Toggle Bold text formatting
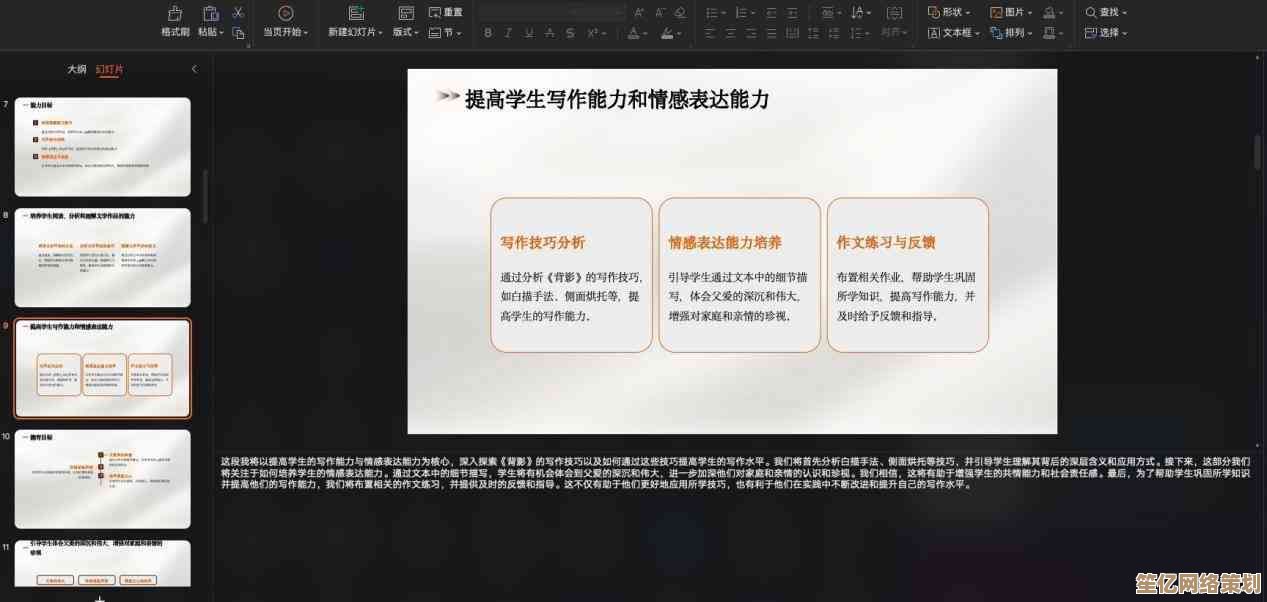The image size is (1267, 602). [488, 33]
